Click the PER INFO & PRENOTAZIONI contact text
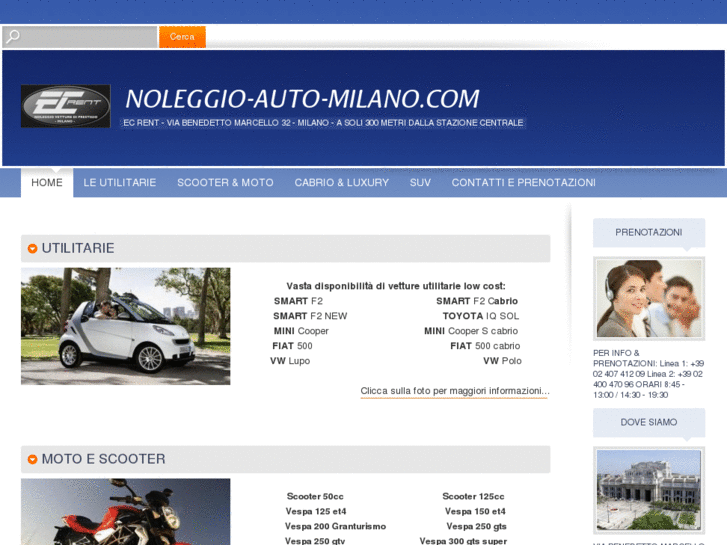The width and height of the screenshot is (727, 545). tap(648, 374)
